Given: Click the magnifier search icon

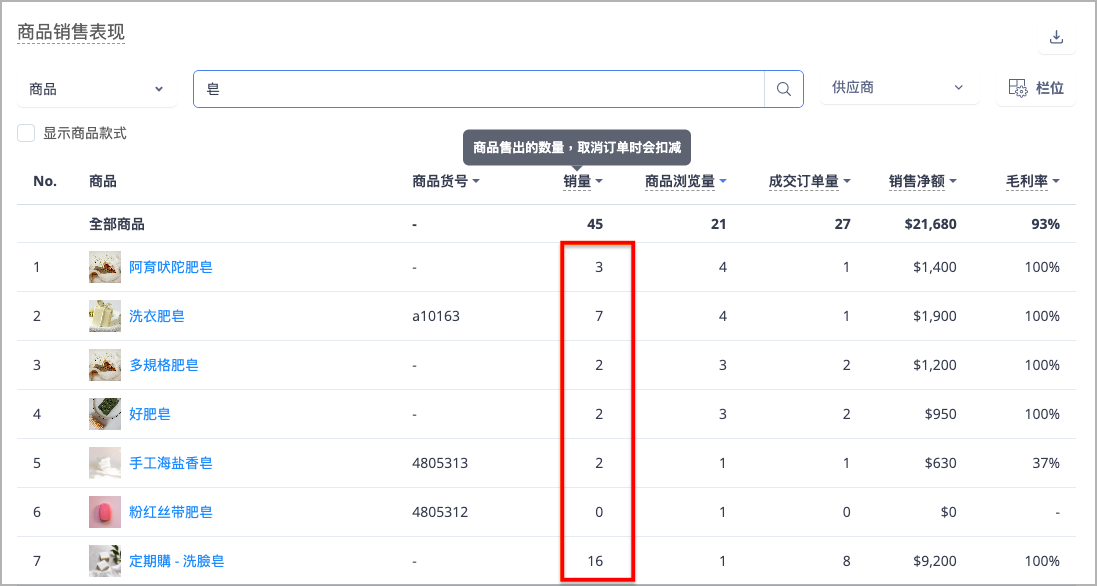Looking at the screenshot, I should (x=784, y=89).
